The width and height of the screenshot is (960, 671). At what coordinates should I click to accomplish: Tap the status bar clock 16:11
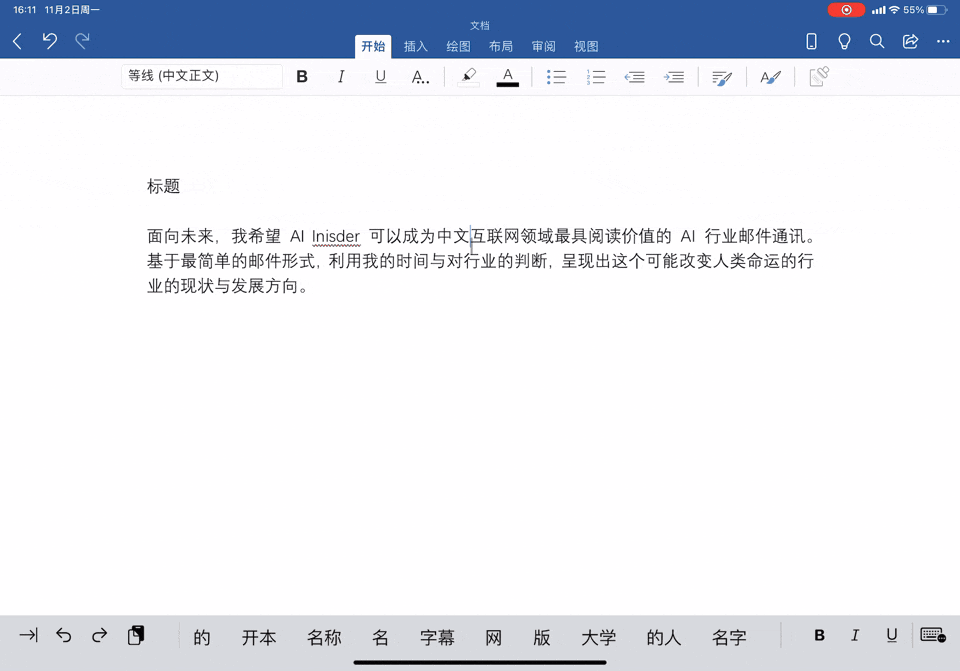coord(25,10)
